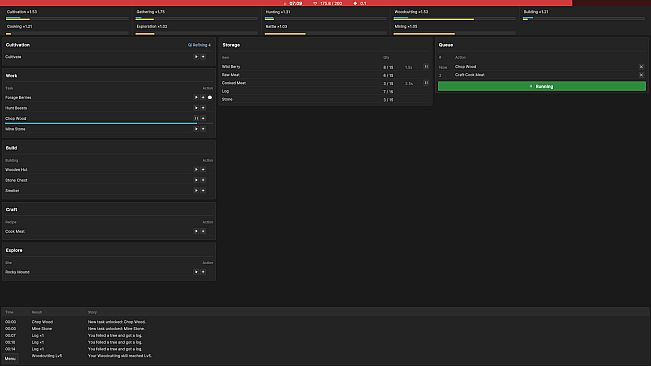Click the Woodcutting skill progress bar
651x366 pixels.
pyautogui.click(x=455, y=19)
